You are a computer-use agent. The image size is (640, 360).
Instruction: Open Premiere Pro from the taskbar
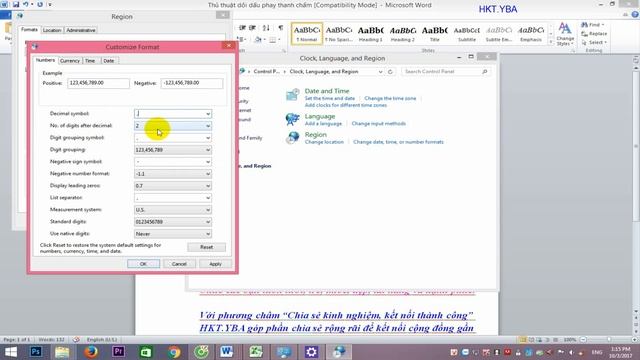[x=118, y=352]
